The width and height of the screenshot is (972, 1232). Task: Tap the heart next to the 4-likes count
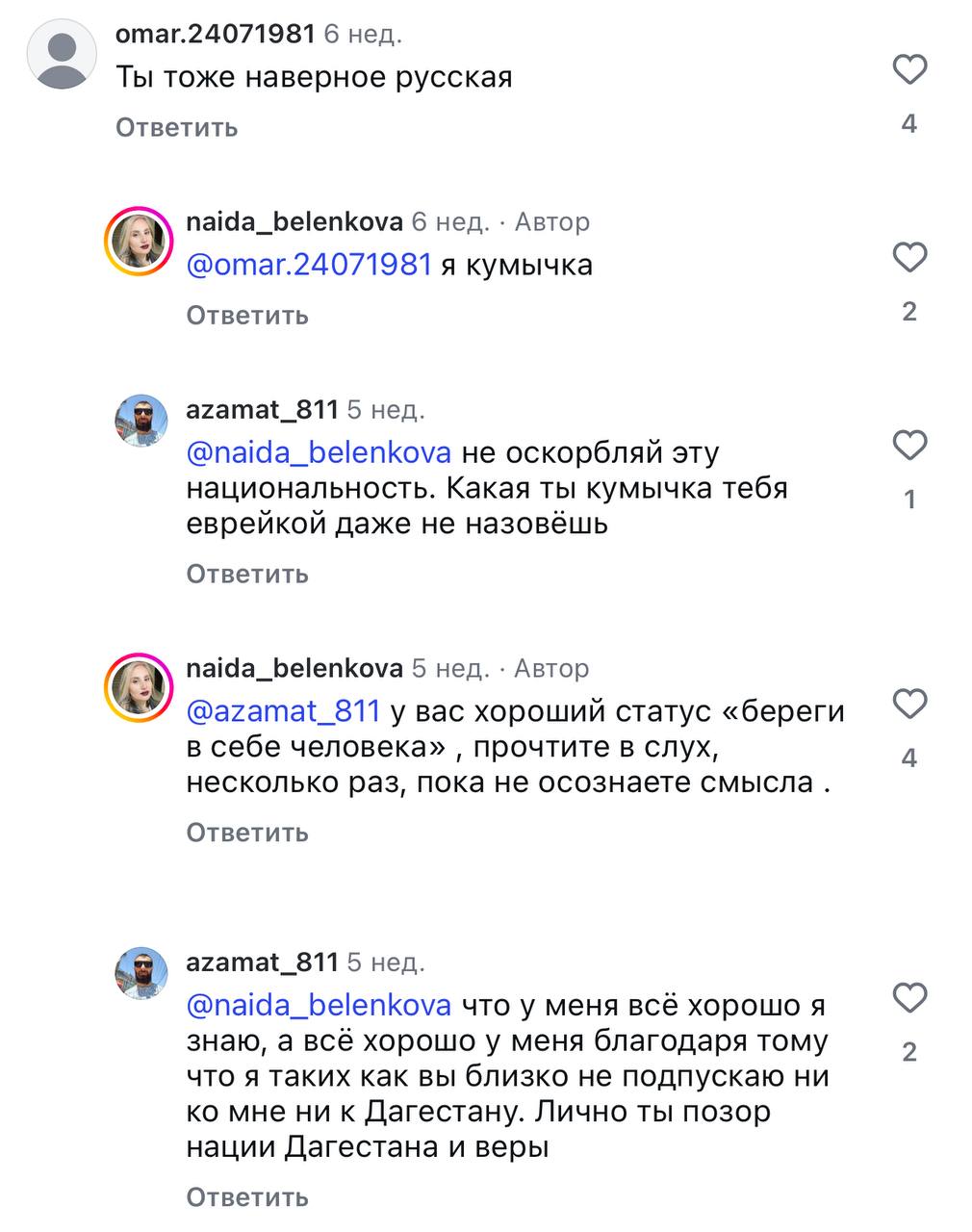coord(908,69)
